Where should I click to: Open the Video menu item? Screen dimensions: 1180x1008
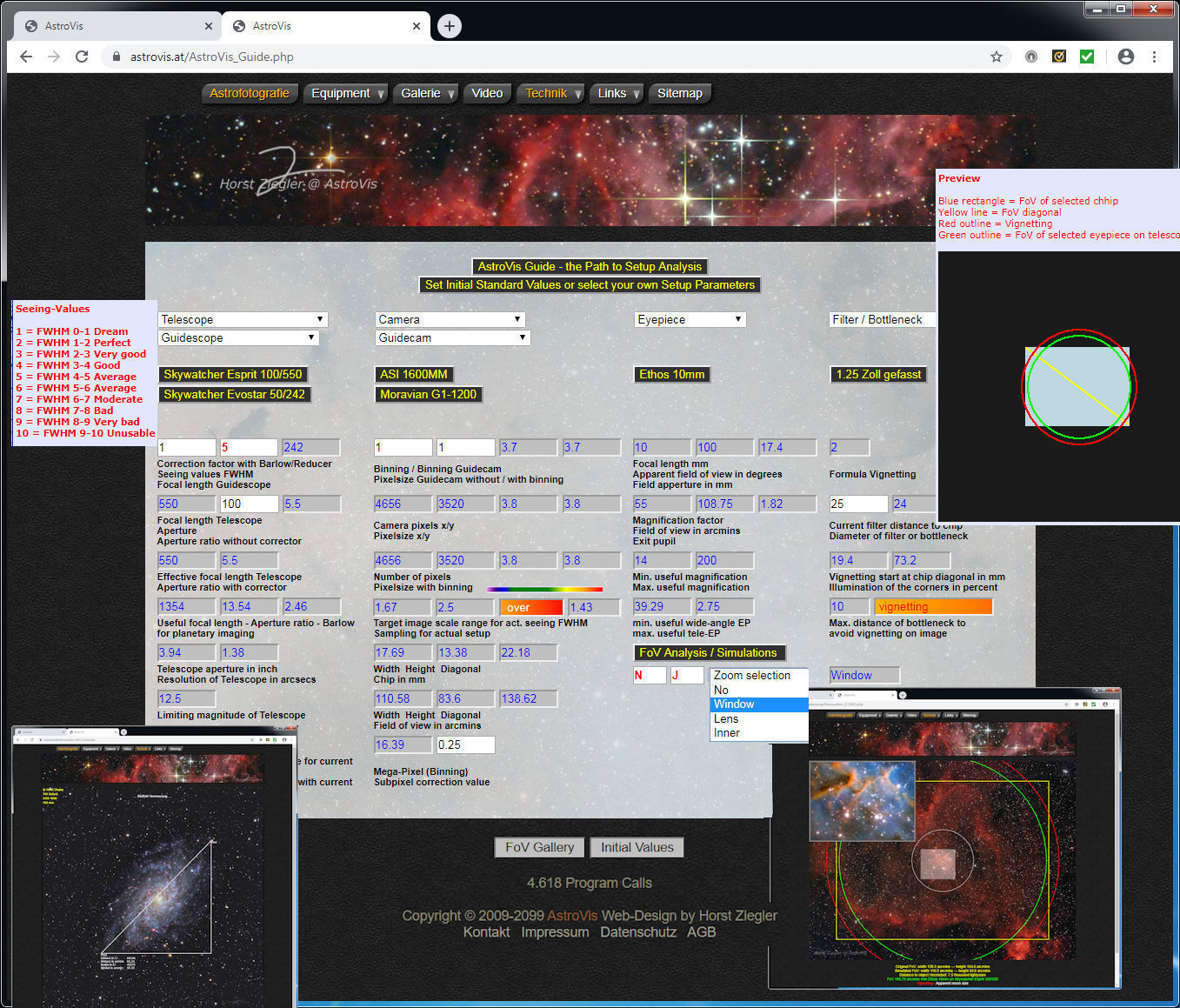[x=487, y=93]
